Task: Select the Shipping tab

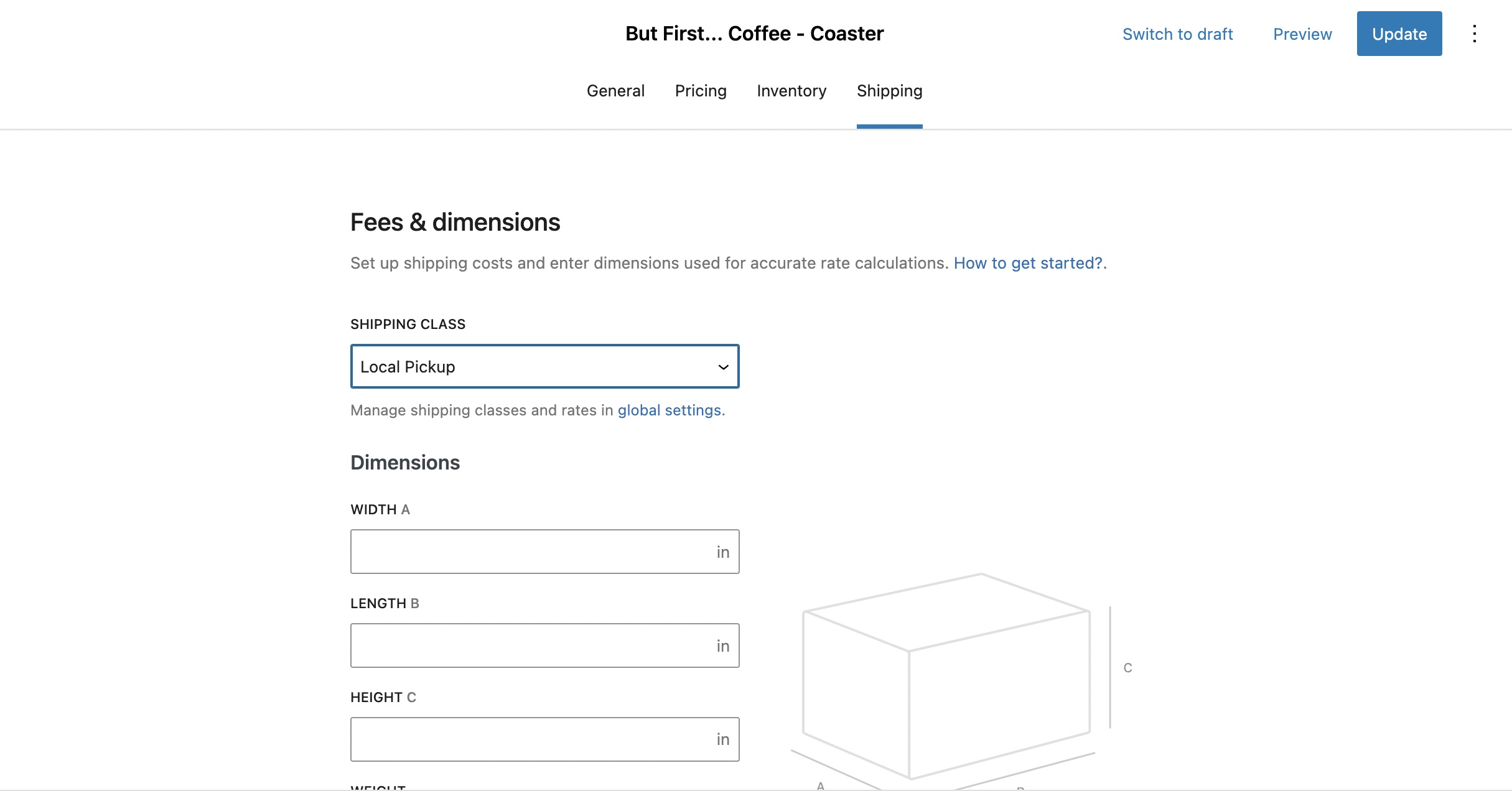Action: [x=889, y=91]
